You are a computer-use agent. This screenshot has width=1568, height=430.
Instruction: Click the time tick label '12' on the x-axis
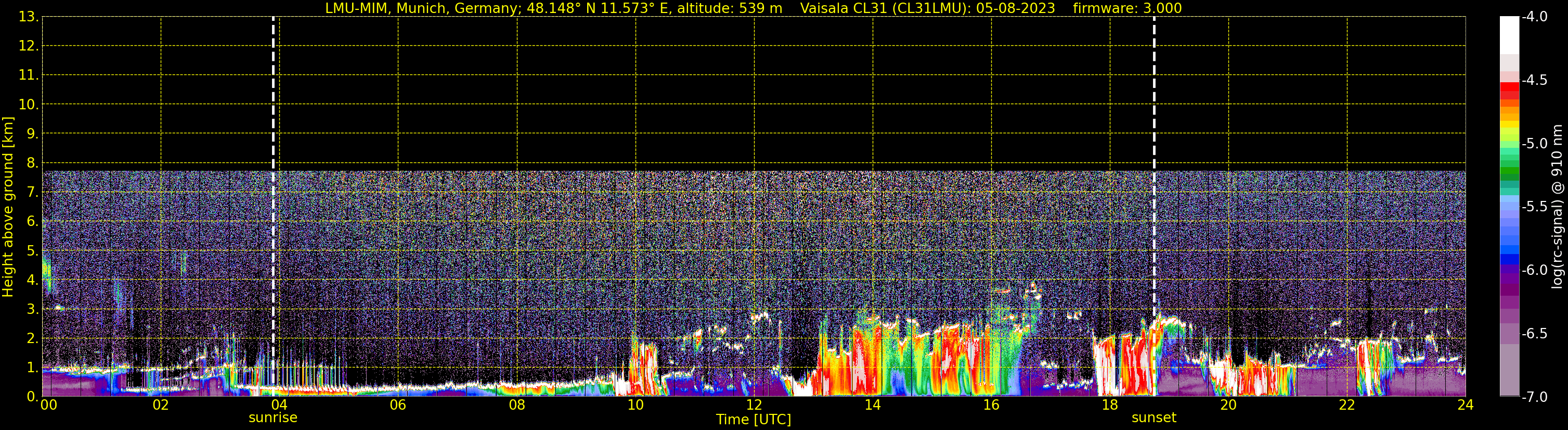point(754,405)
